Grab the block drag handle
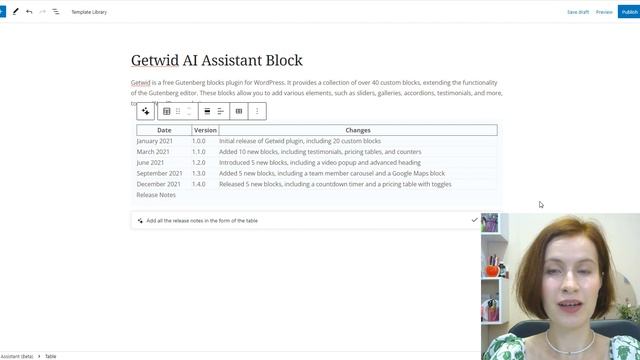 coord(178,111)
